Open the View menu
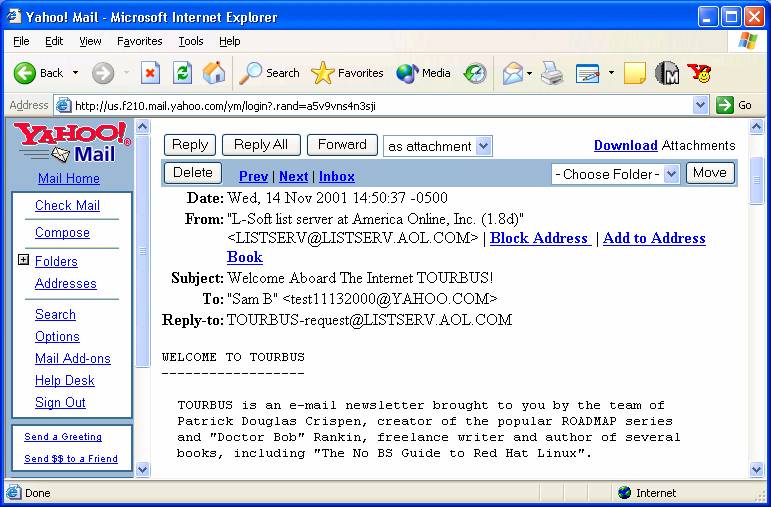Viewport: 771px width, 507px height. pos(90,41)
